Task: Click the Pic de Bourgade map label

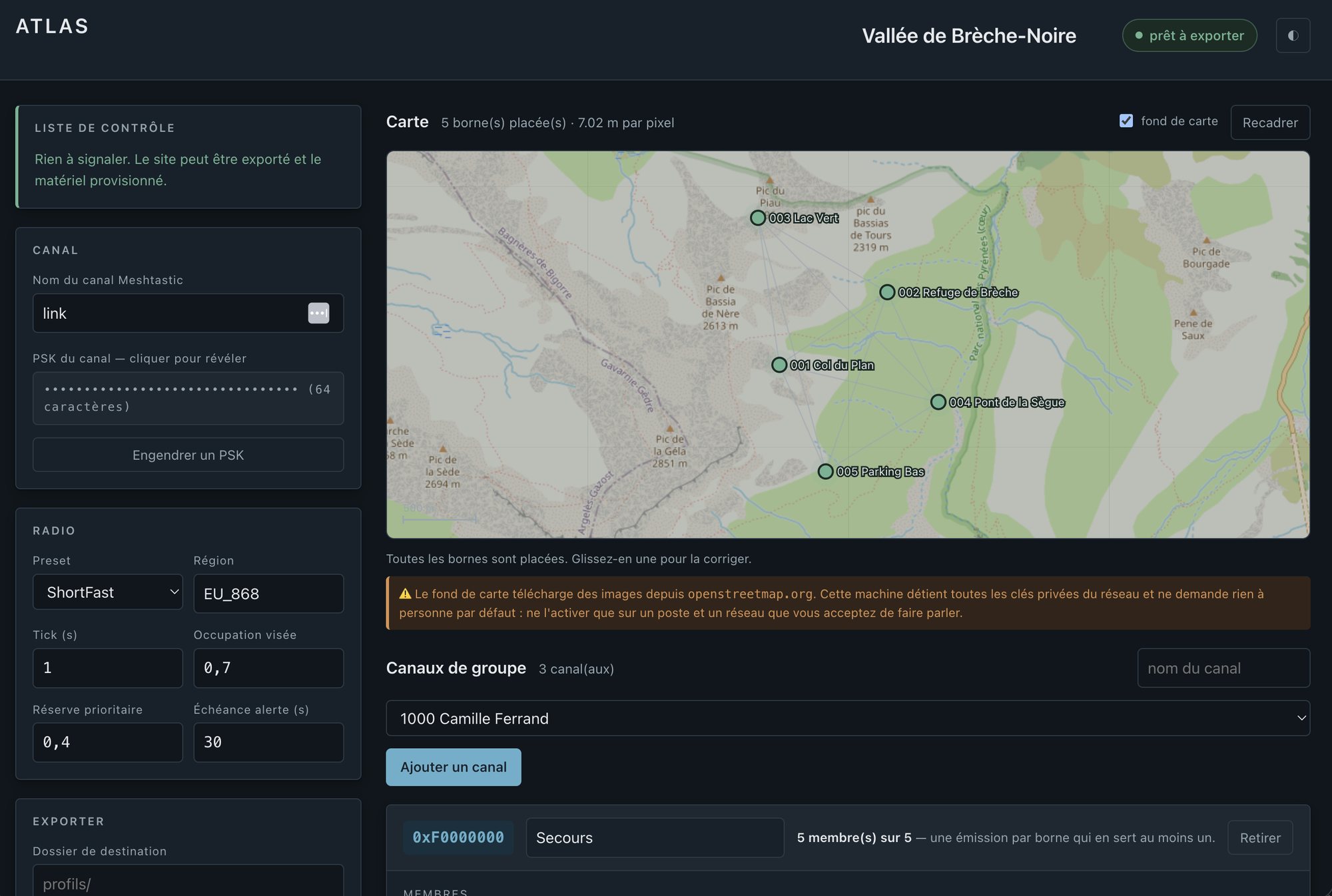Action: (1206, 258)
